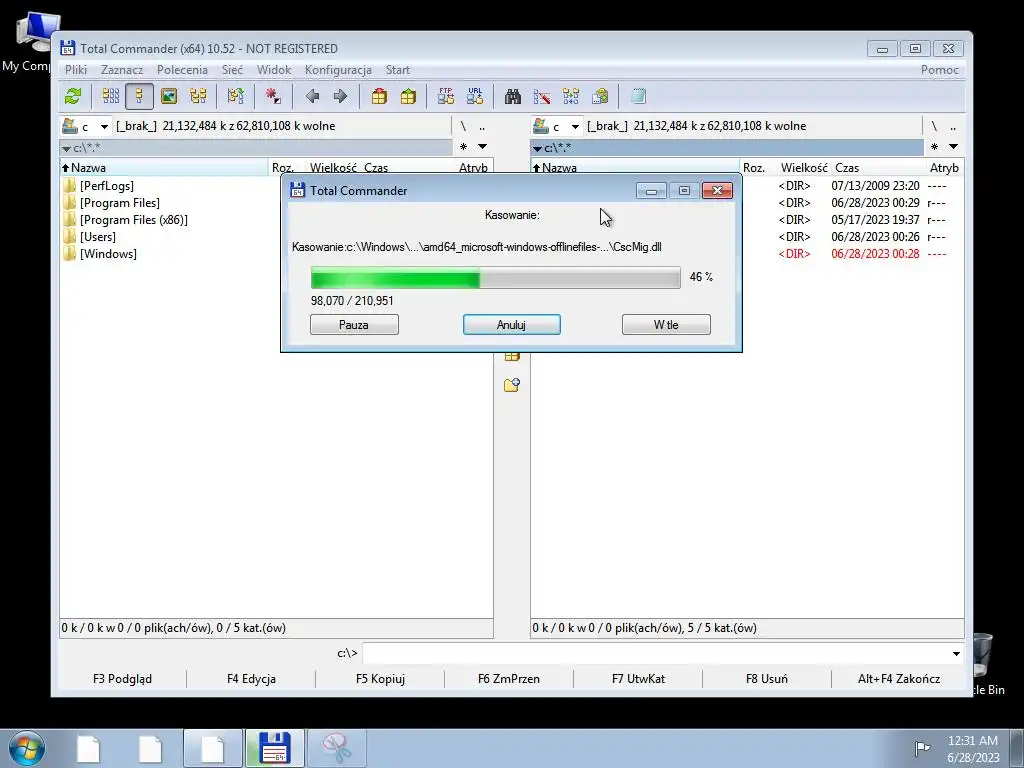Open the Windows Start orb
Image resolution: width=1024 pixels, height=768 pixels.
[x=27, y=748]
